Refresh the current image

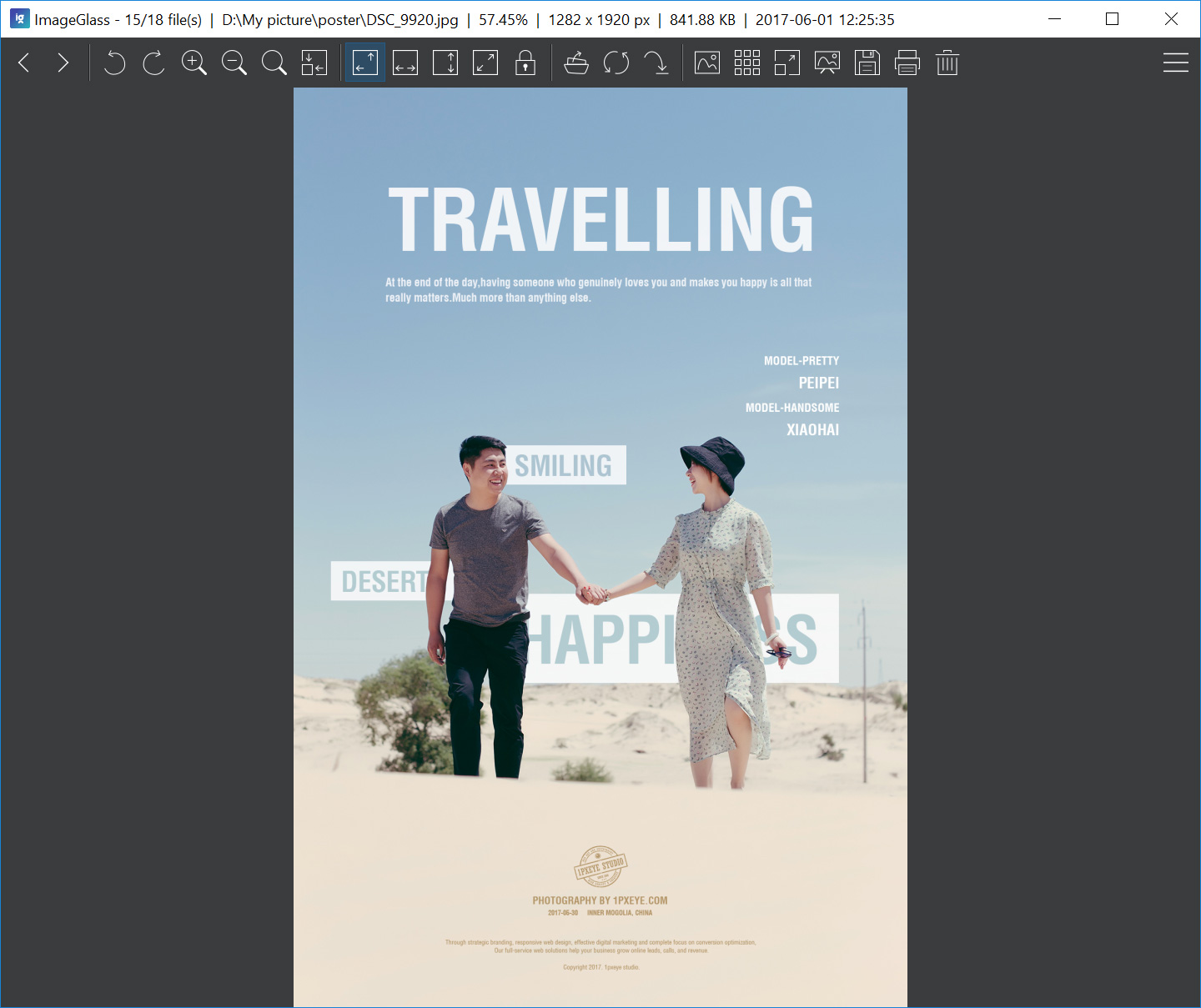click(x=616, y=63)
